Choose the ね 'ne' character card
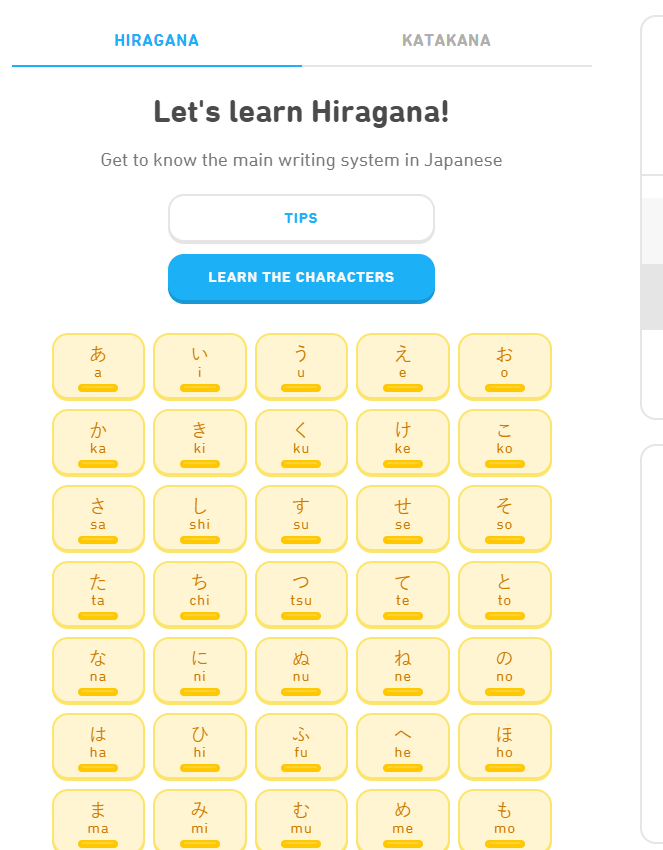The image size is (663, 850). coord(403,671)
